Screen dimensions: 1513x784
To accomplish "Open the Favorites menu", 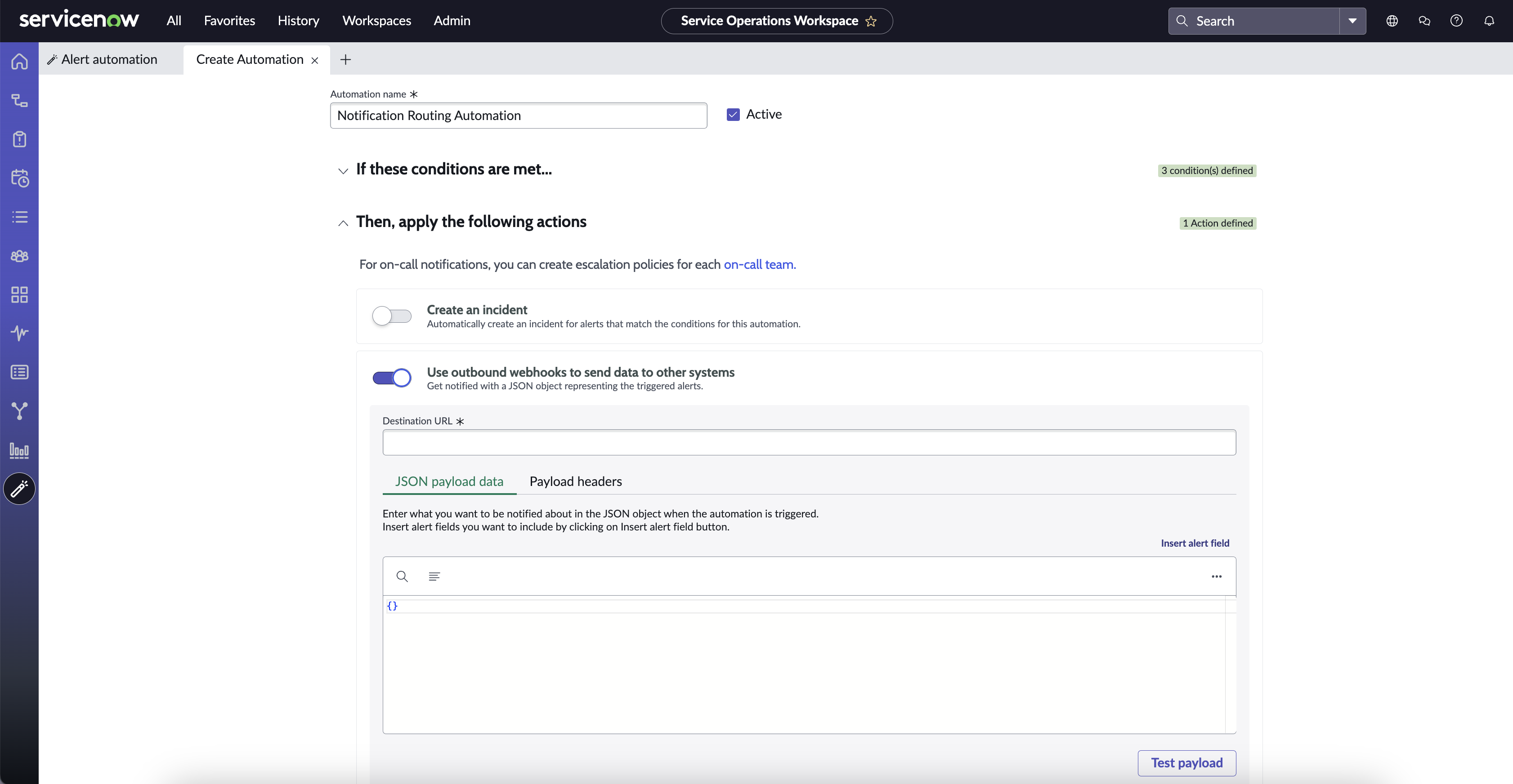I will click(x=230, y=21).
